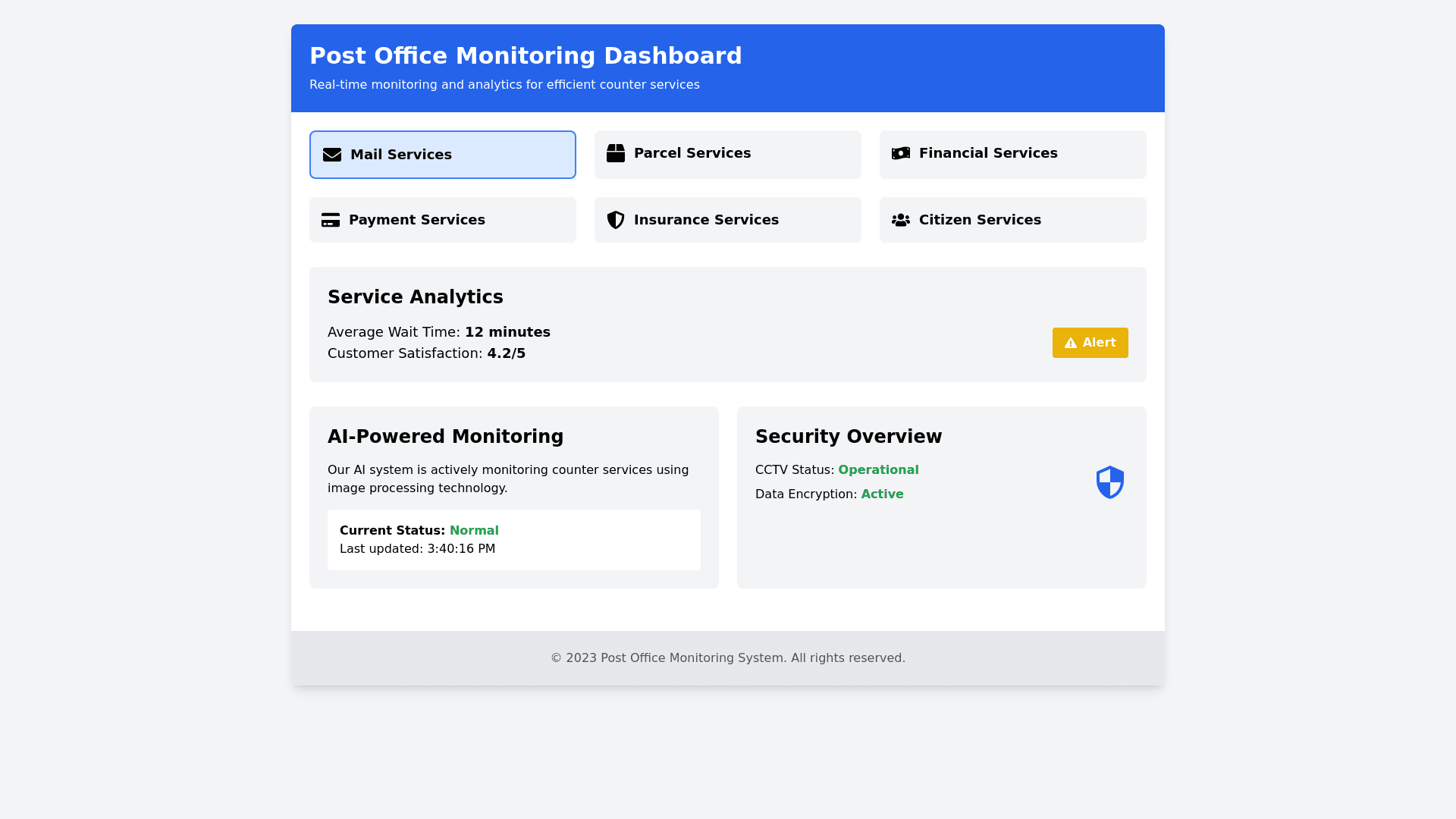Click the credit card icon for Payment Services
Image resolution: width=1456 pixels, height=819 pixels.
pos(331,220)
